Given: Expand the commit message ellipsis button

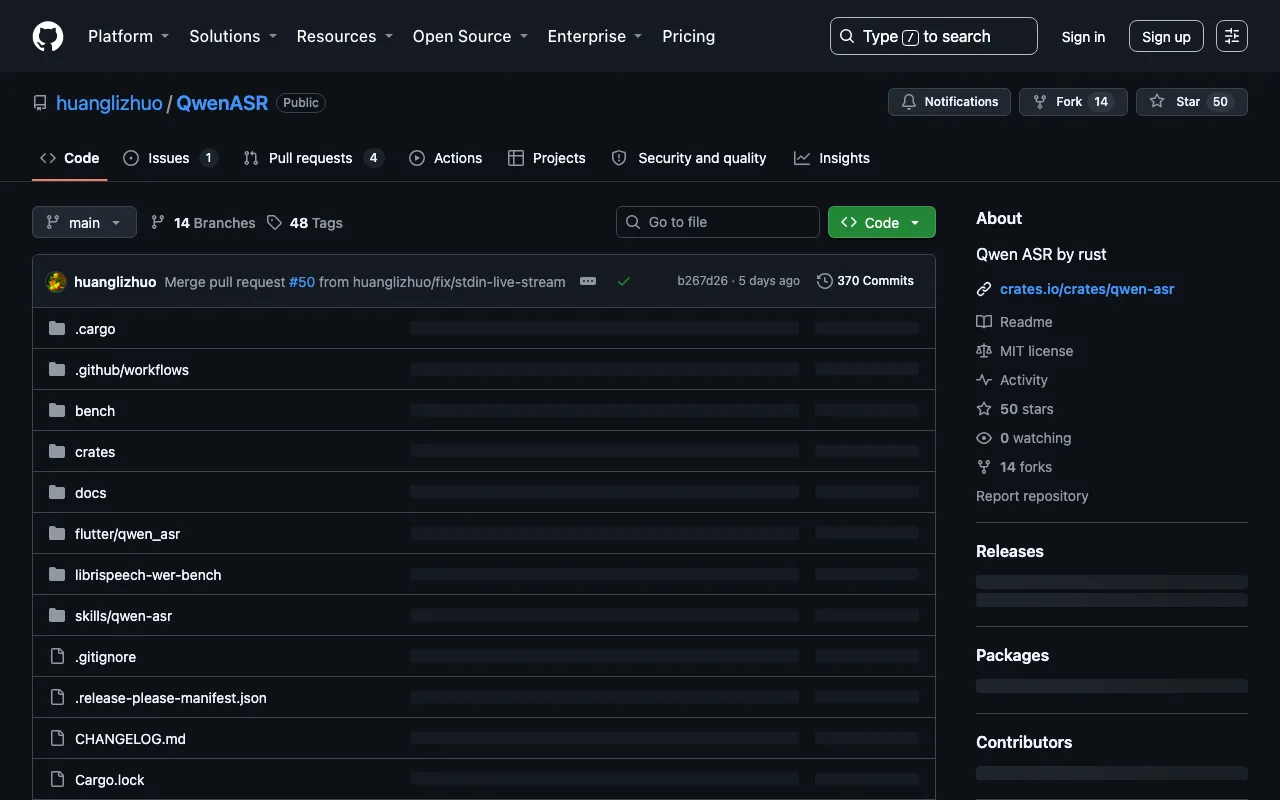Looking at the screenshot, I should pos(588,282).
